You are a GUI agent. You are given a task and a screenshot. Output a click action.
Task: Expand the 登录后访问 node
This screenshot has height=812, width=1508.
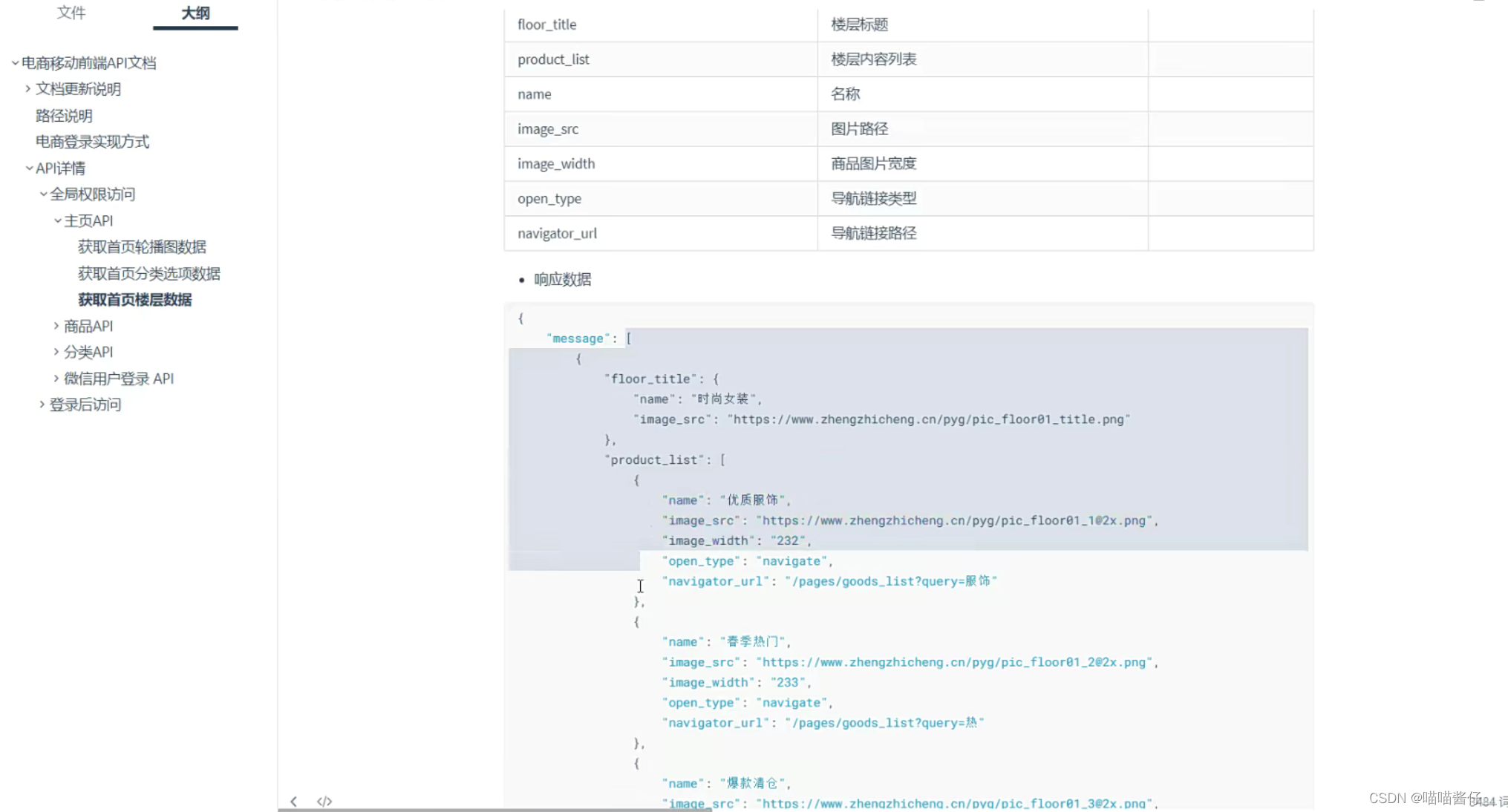click(42, 404)
